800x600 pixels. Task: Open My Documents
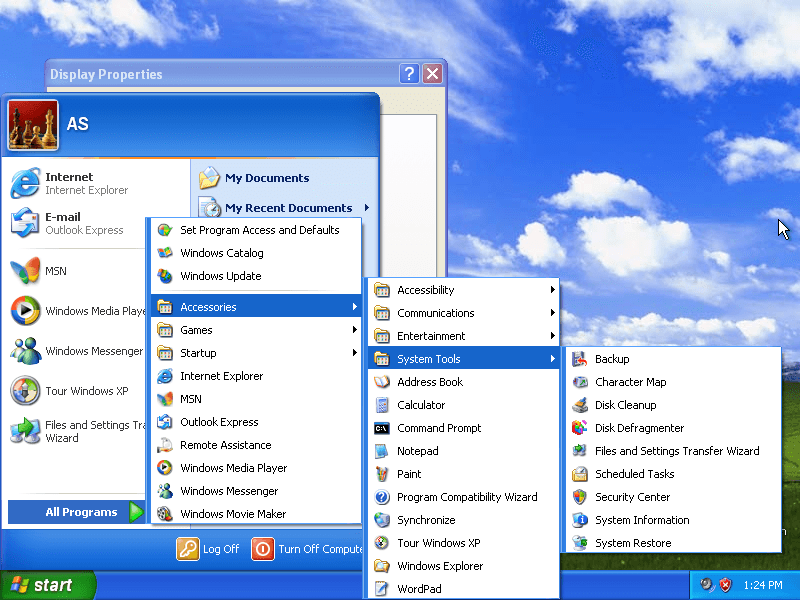(x=285, y=178)
